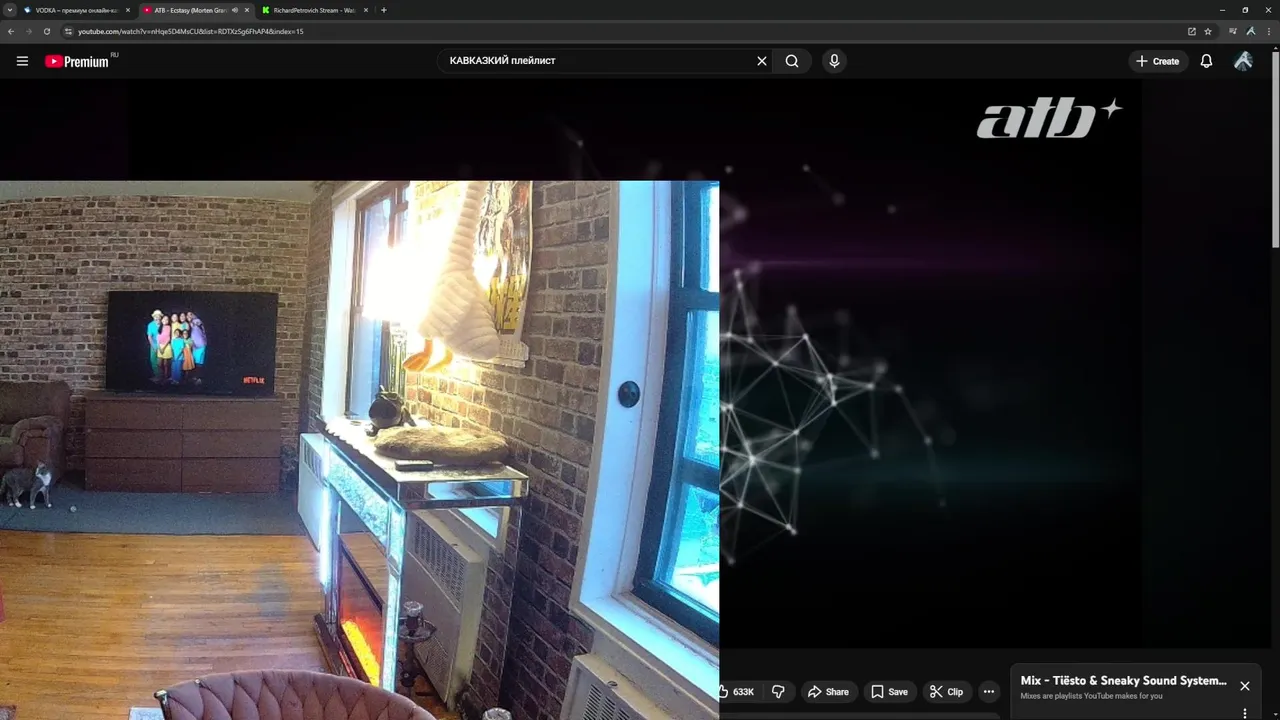Viewport: 1280px width, 720px height.
Task: Bookmark this page with the star
Action: pyautogui.click(x=1208, y=31)
